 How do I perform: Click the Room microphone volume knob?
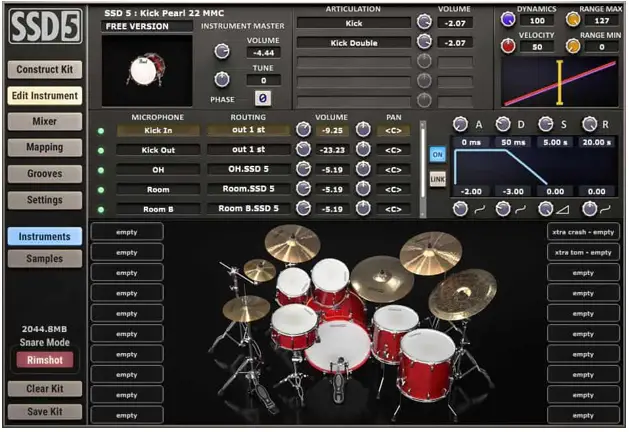coord(303,189)
